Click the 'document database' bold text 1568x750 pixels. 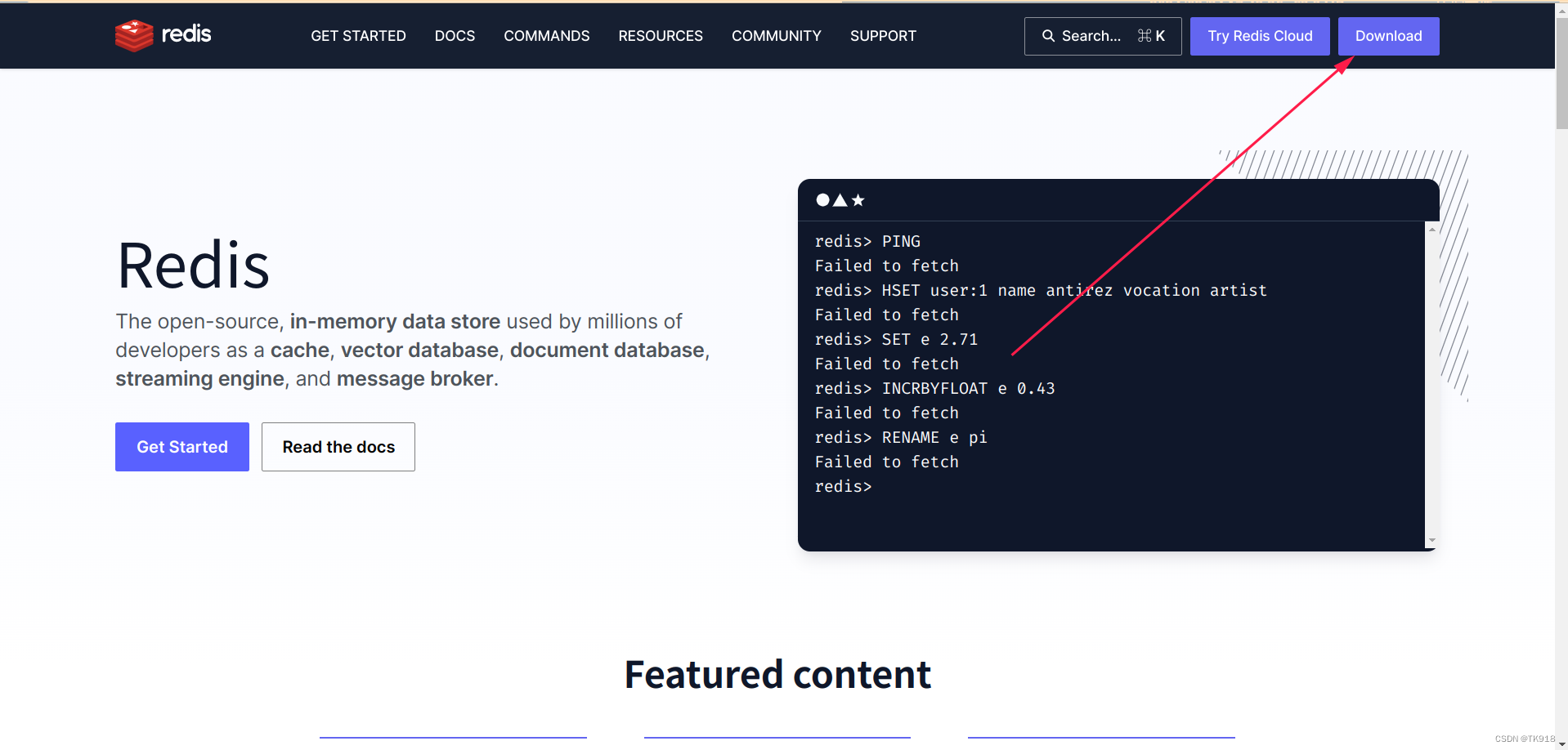point(607,350)
